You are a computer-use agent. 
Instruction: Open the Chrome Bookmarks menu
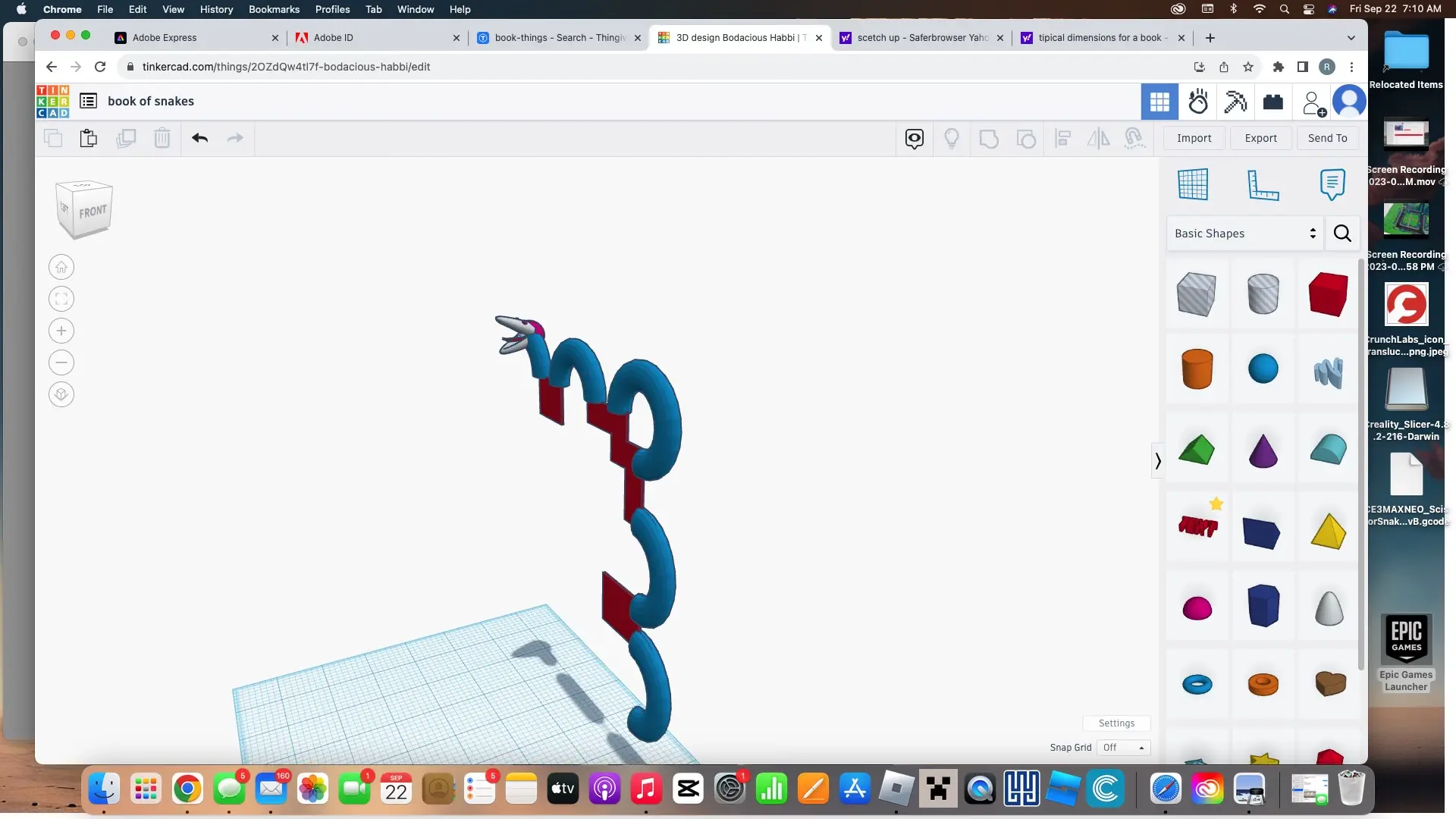pyautogui.click(x=274, y=10)
